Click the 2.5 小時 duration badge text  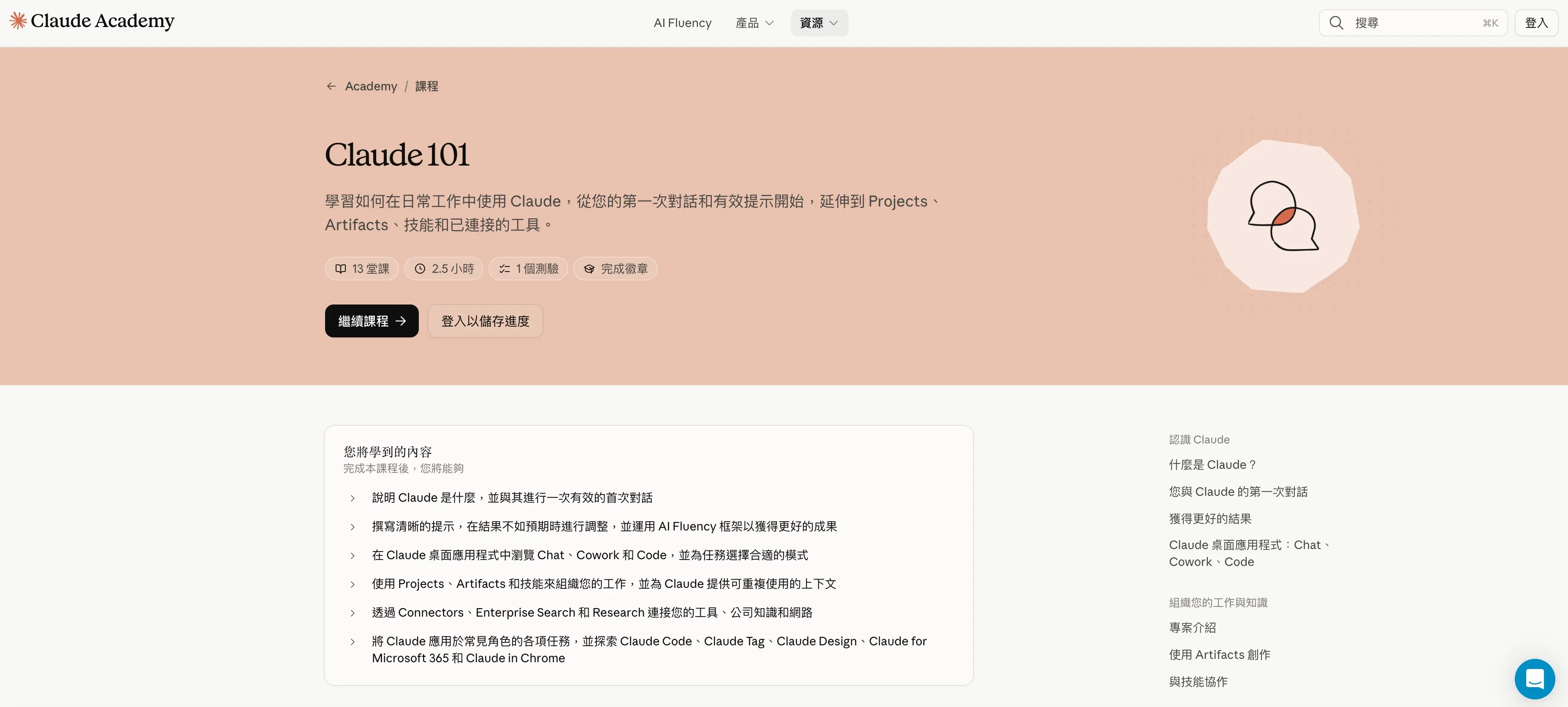tap(453, 269)
